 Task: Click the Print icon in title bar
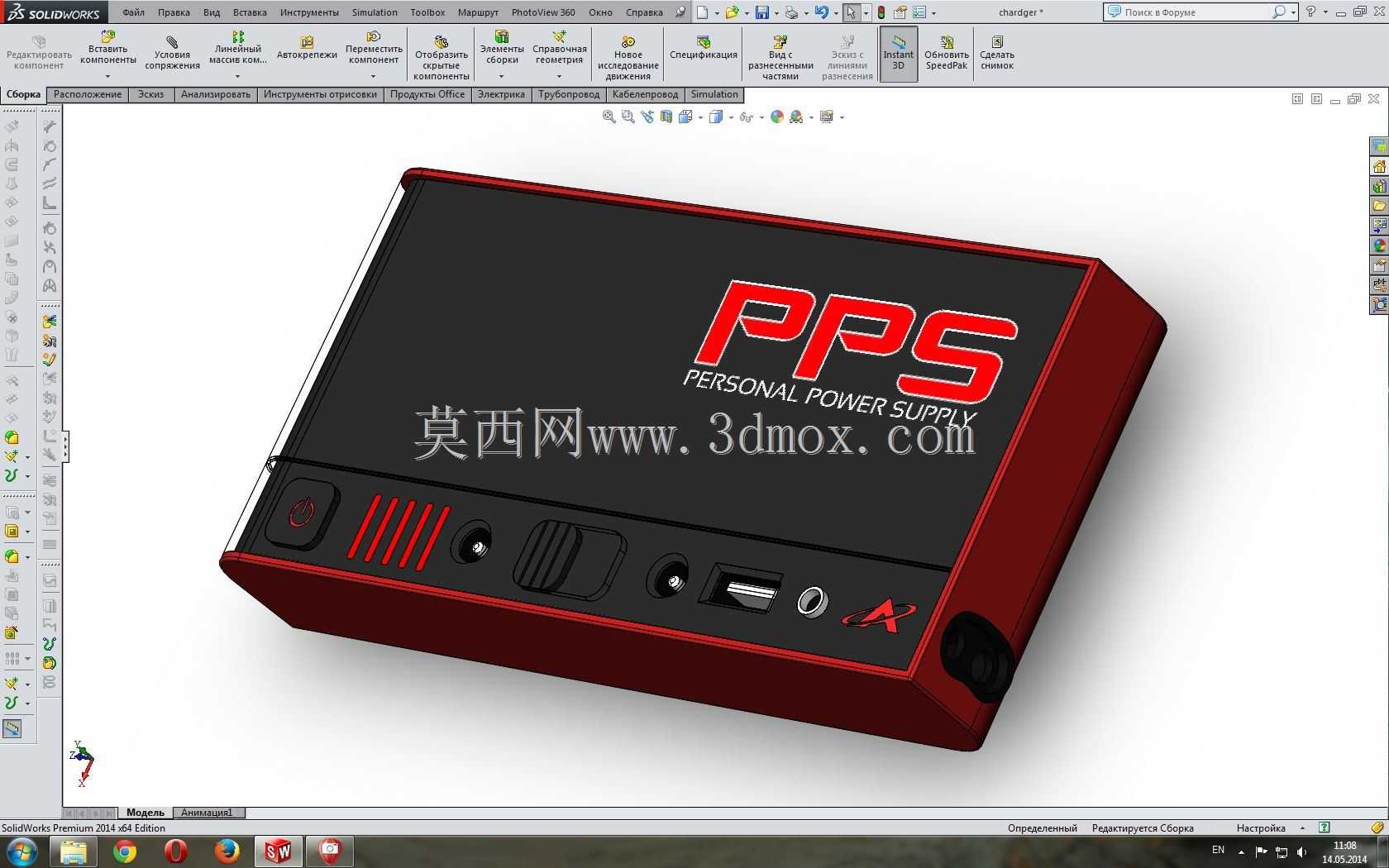point(792,12)
